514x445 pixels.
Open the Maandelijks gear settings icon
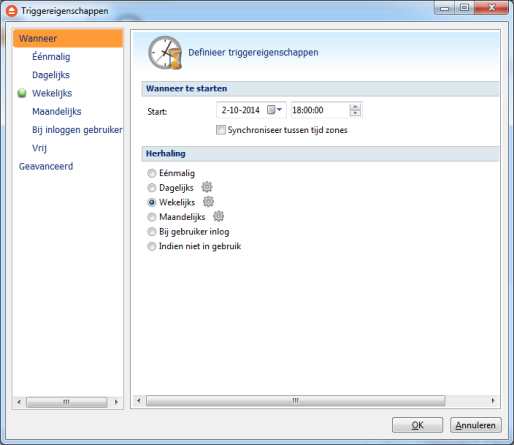(219, 216)
